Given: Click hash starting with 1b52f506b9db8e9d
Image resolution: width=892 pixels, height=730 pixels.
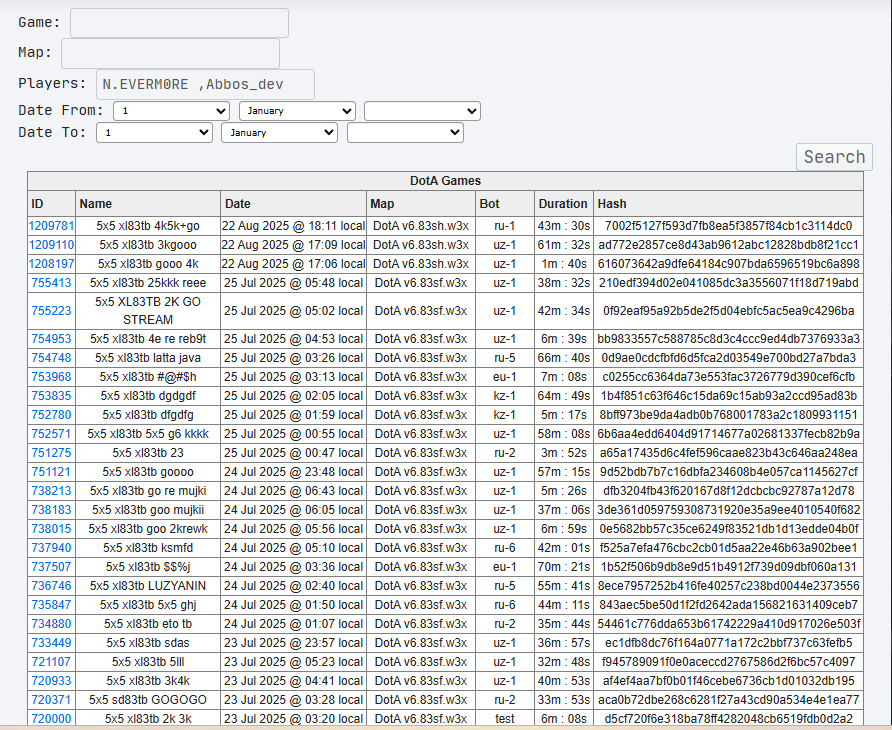Looking at the screenshot, I should 728,567.
